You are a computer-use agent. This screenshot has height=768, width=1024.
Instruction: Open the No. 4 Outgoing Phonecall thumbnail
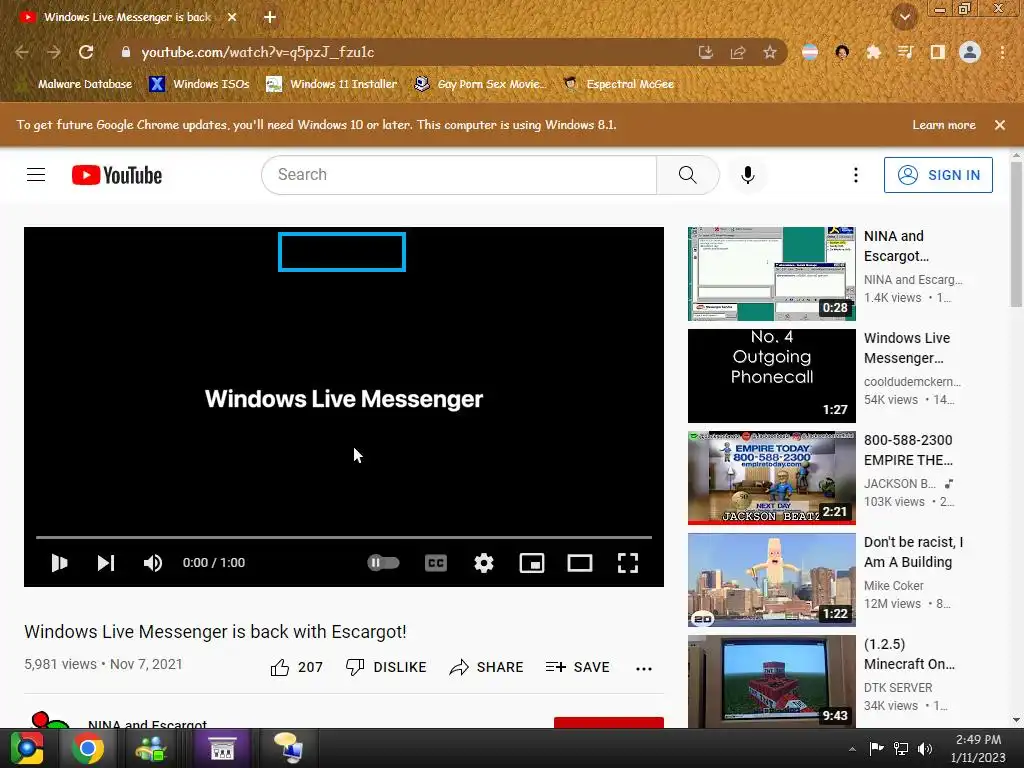pos(771,376)
